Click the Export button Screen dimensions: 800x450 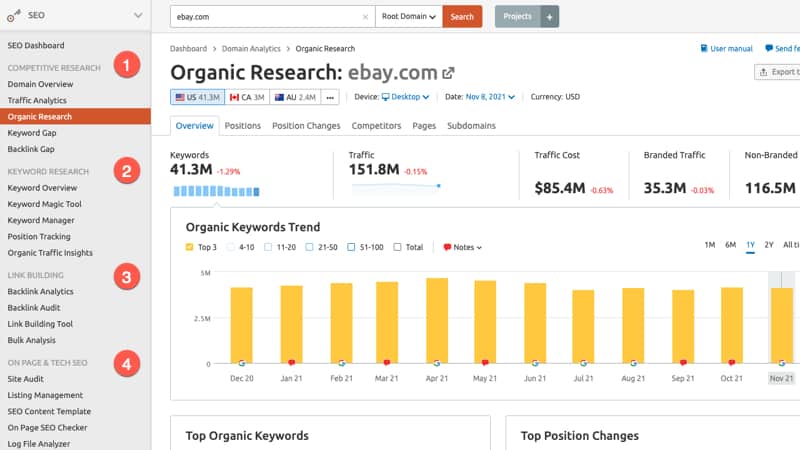coord(777,72)
